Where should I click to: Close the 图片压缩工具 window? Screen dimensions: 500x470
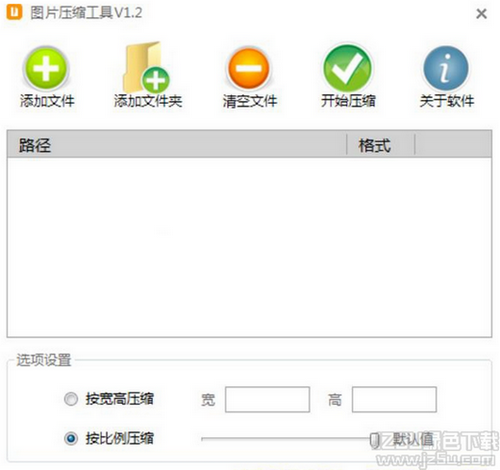pos(481,14)
